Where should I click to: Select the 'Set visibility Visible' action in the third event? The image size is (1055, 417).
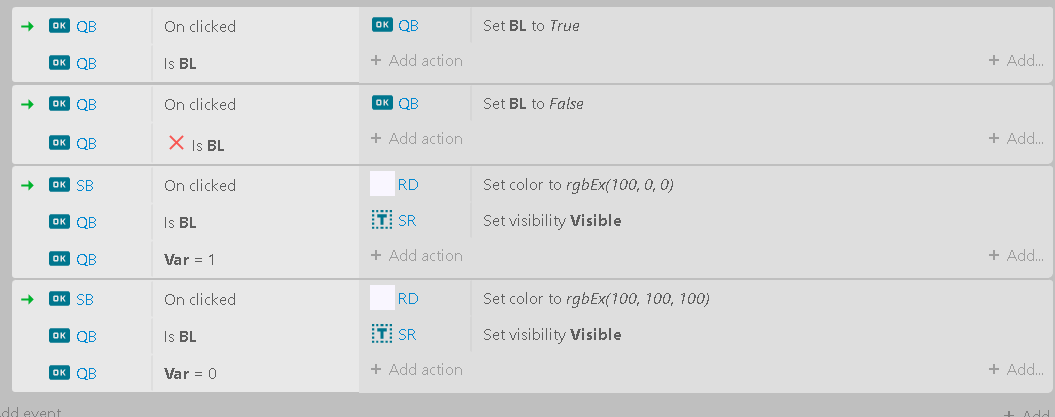pyautogui.click(x=552, y=221)
